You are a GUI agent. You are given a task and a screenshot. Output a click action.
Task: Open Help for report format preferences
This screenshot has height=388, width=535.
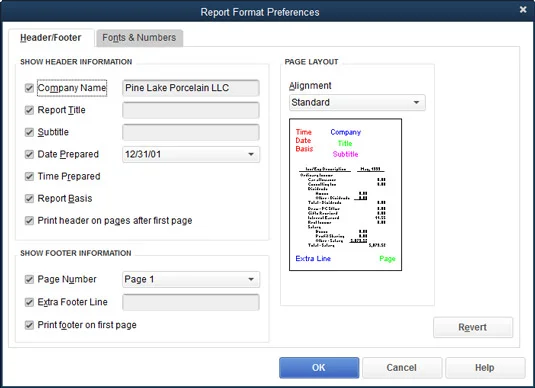tap(485, 368)
